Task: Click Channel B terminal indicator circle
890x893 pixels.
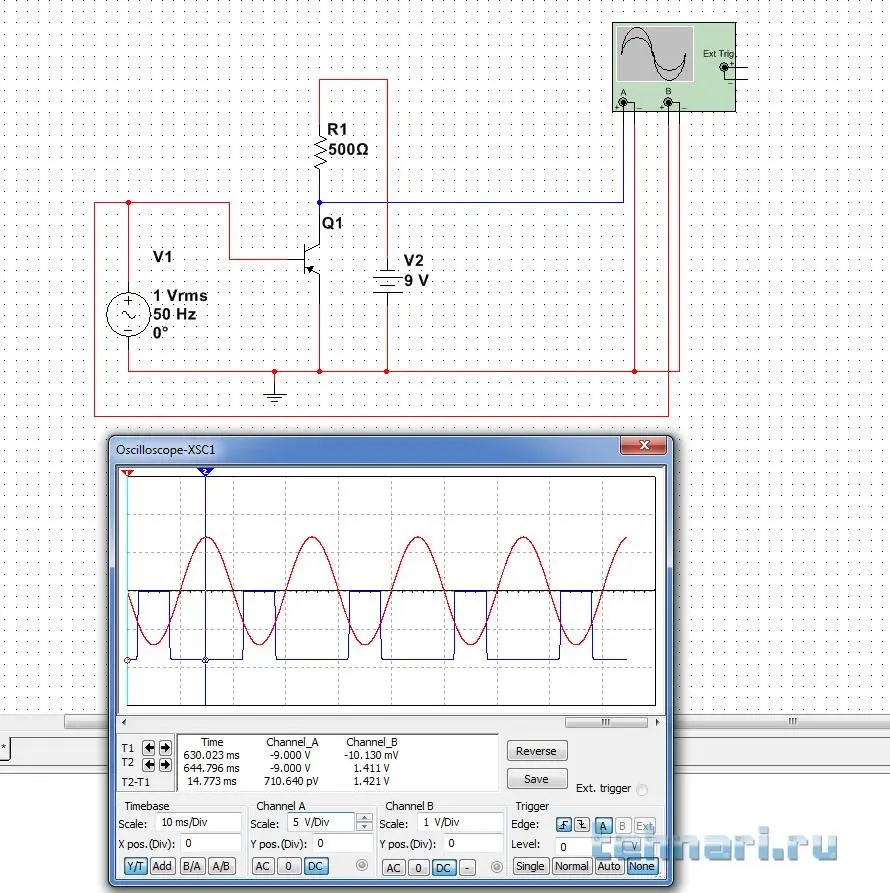Action: pyautogui.click(x=497, y=867)
